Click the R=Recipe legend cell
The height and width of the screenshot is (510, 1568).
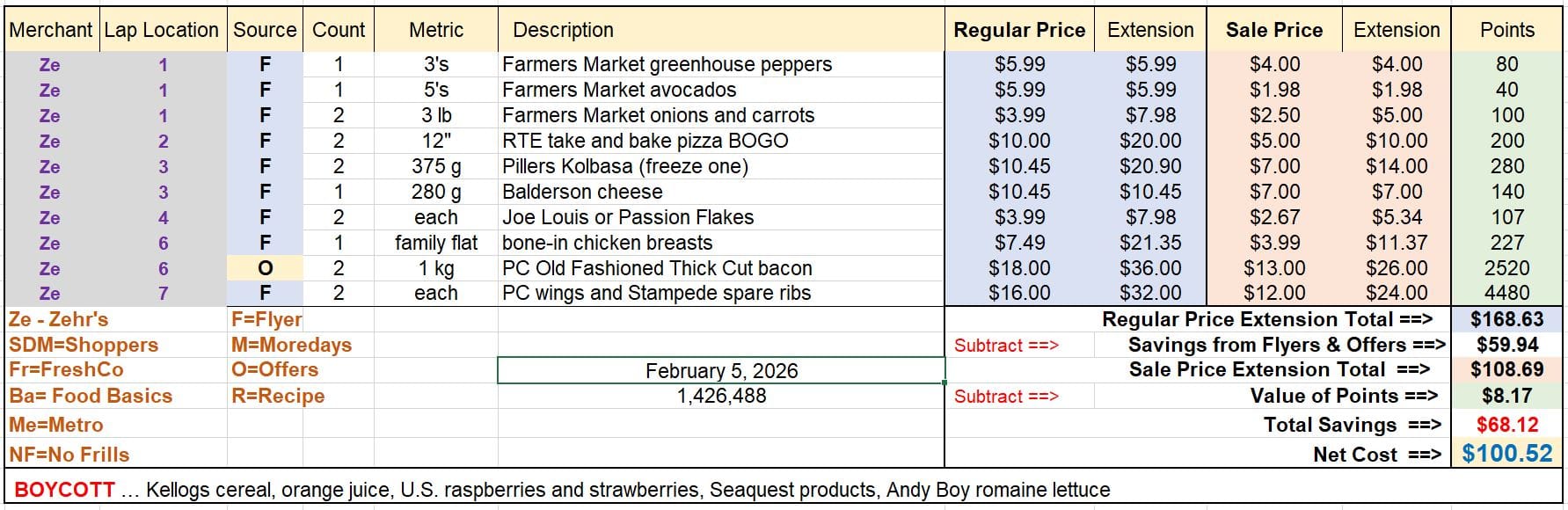point(278,397)
